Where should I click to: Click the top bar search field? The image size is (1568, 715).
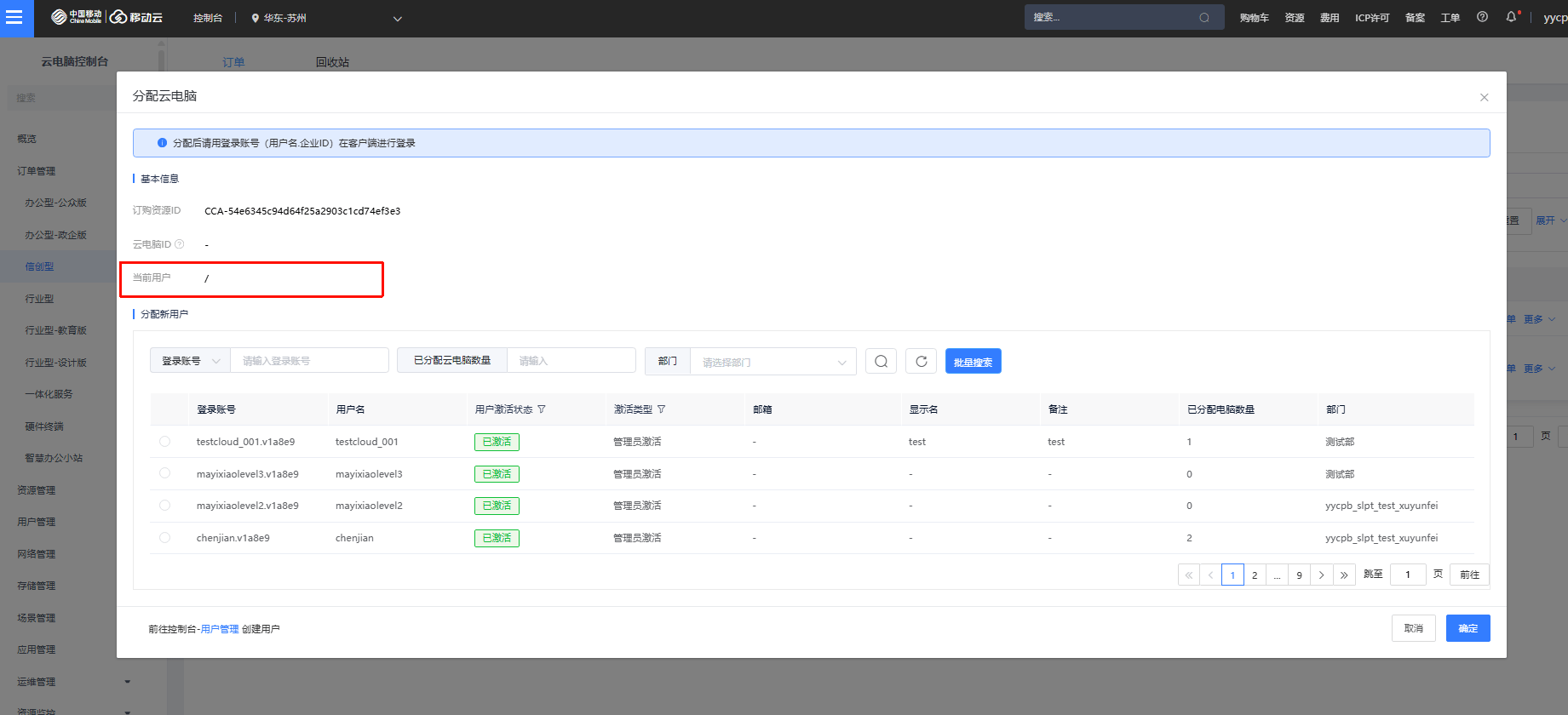coord(1124,17)
